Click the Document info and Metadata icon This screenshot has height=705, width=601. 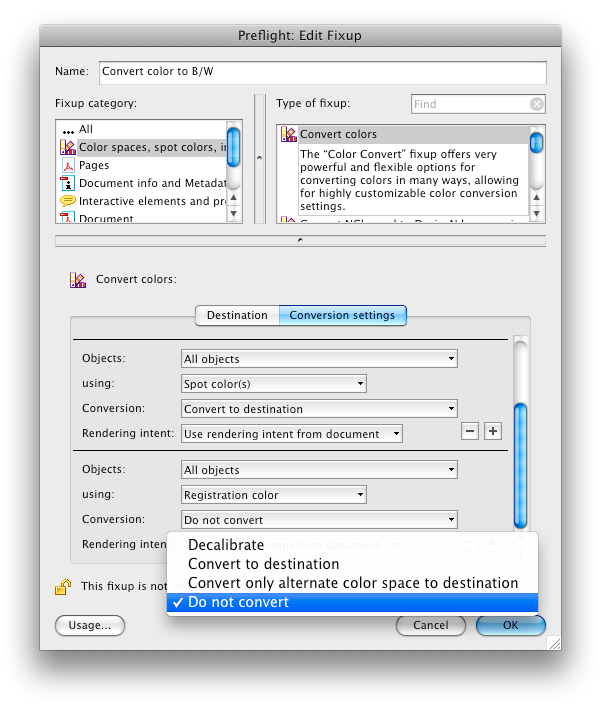click(x=67, y=183)
